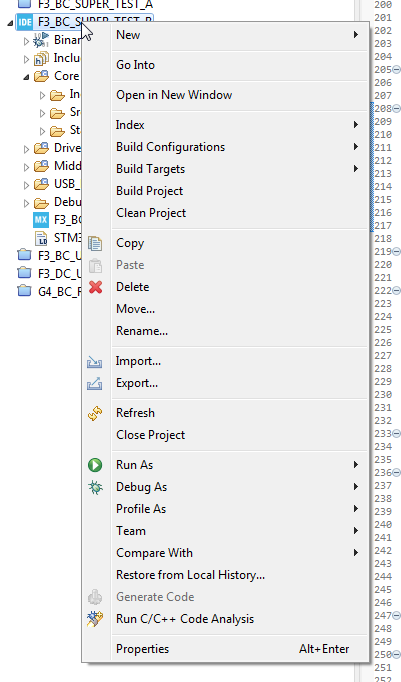Click the Debug As bug icon
Viewport: 401px width, 682px height.
[95, 487]
